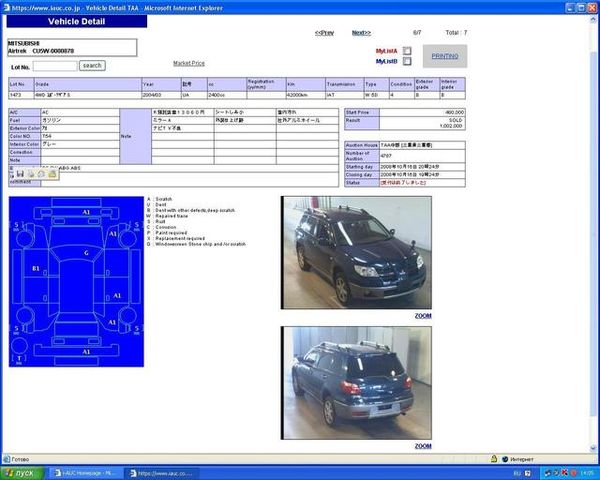600x480 pixels.
Task: Click the taskbar clock
Action: point(587,473)
